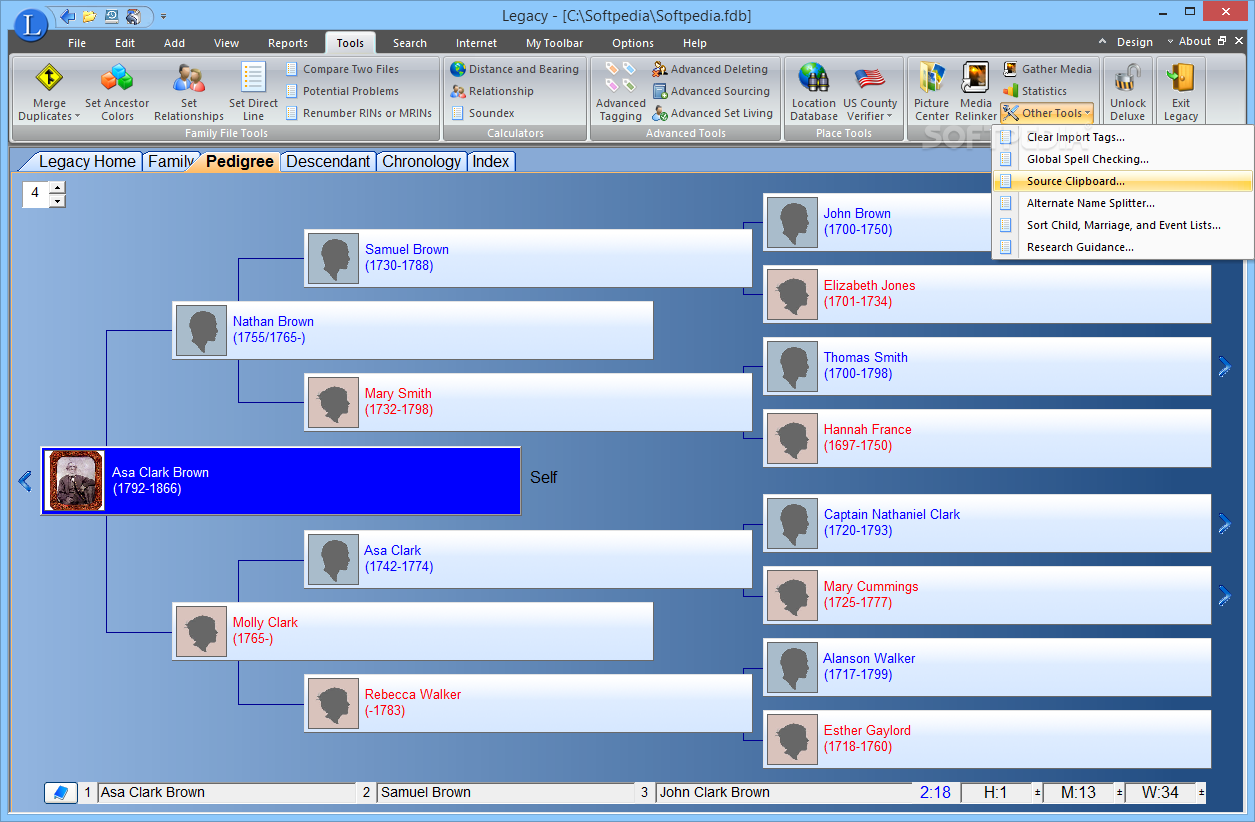Launch the Media Relinker
Viewport: 1255px width, 822px height.
point(975,92)
